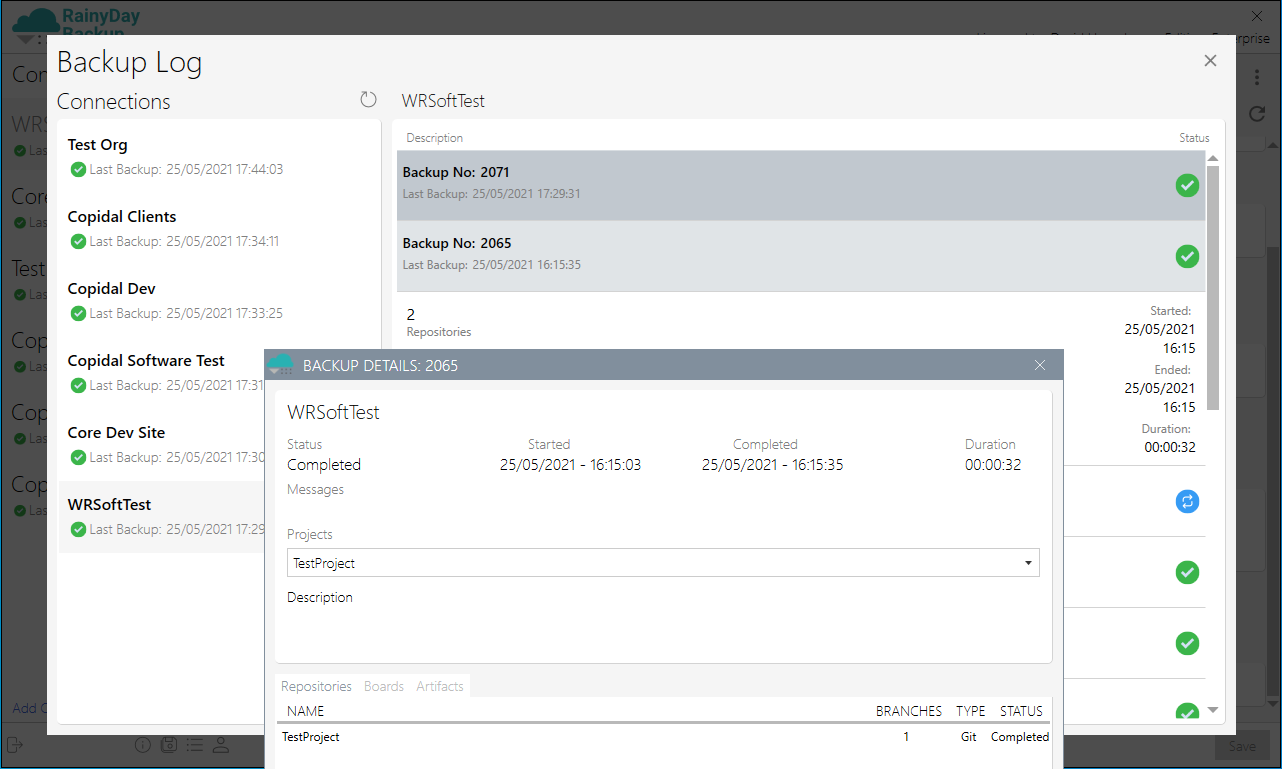Open the Projects dropdown showing TestProject

tap(663, 563)
